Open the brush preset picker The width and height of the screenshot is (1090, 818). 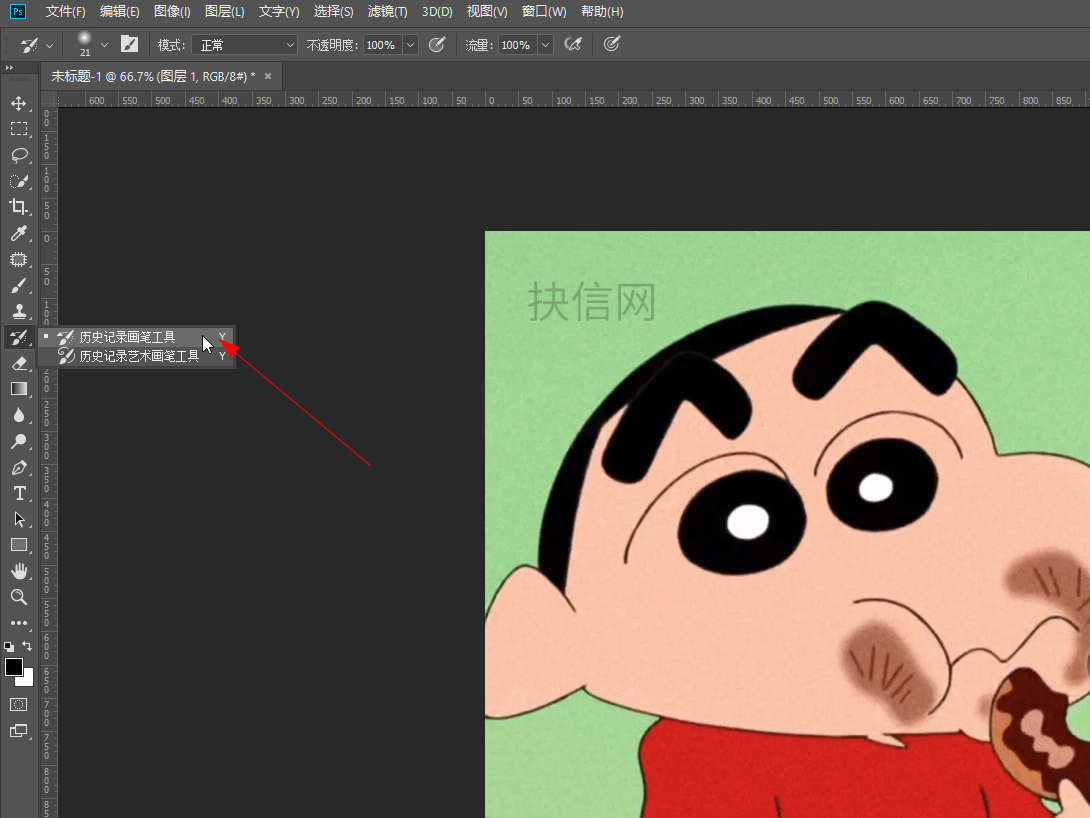104,45
